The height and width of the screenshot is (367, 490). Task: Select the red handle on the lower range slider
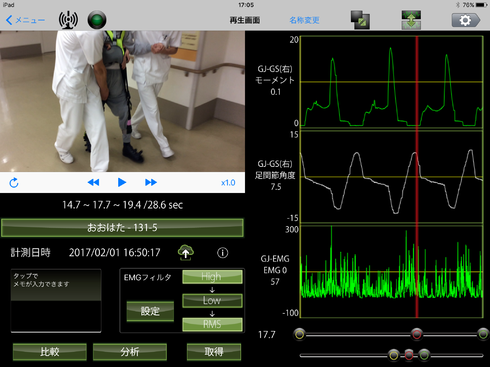409,355
